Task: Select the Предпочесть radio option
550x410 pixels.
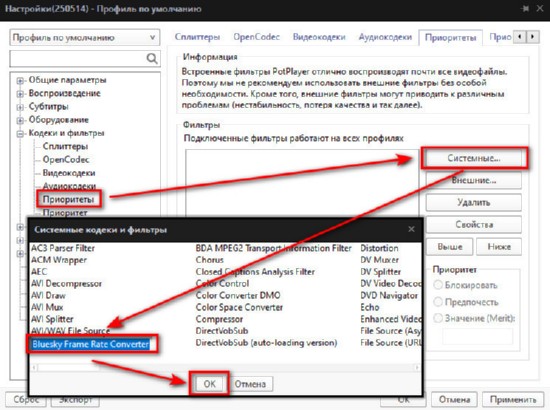Action: coord(437,302)
